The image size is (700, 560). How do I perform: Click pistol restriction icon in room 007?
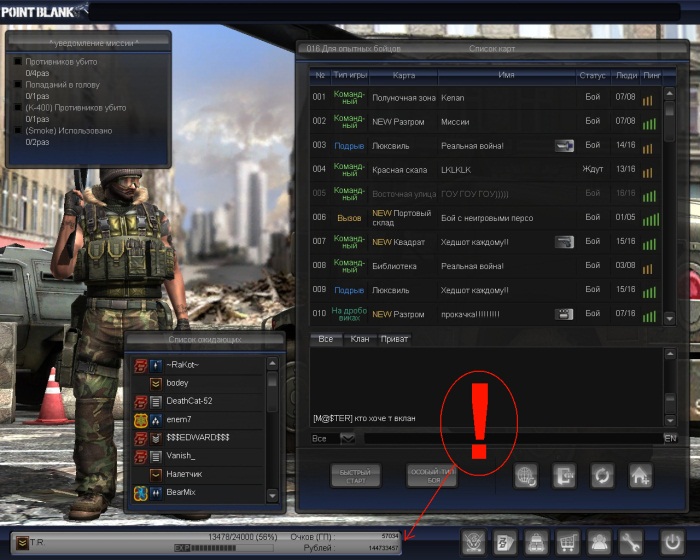(x=564, y=242)
